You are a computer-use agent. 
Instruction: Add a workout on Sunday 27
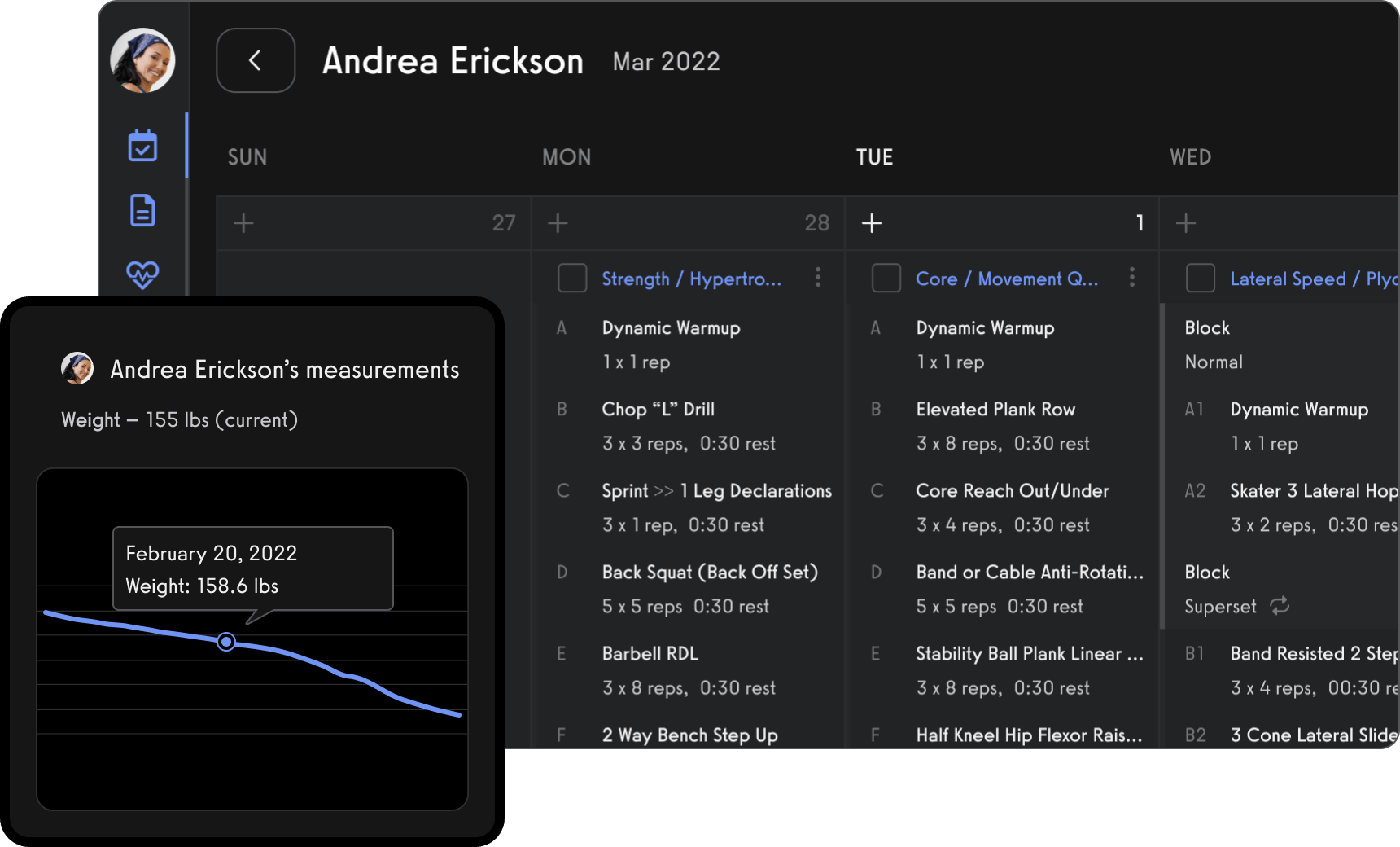[x=243, y=223]
